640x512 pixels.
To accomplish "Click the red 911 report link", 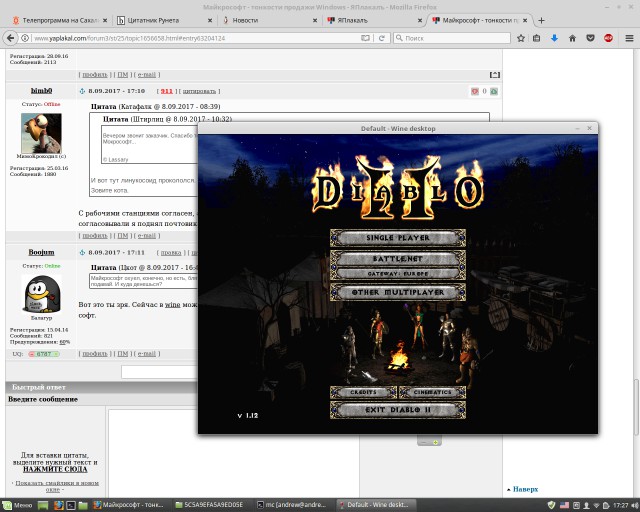I will [x=167, y=91].
